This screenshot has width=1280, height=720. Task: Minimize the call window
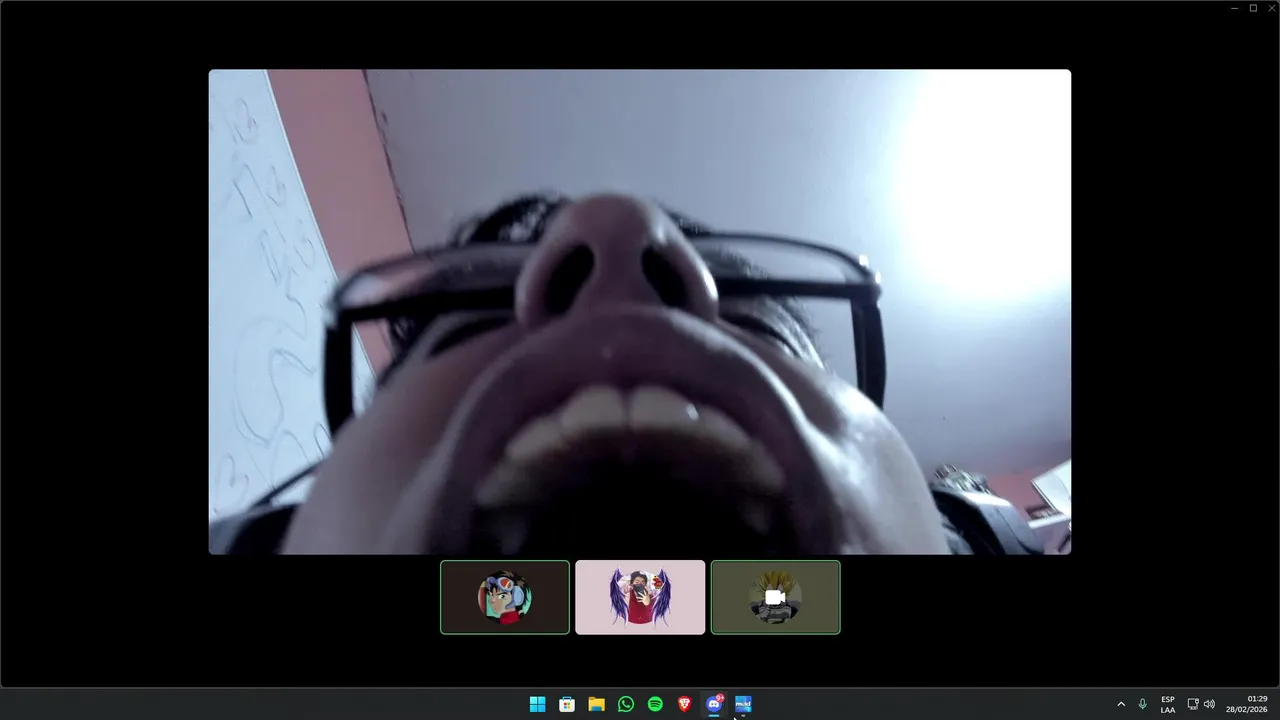tap(1235, 8)
